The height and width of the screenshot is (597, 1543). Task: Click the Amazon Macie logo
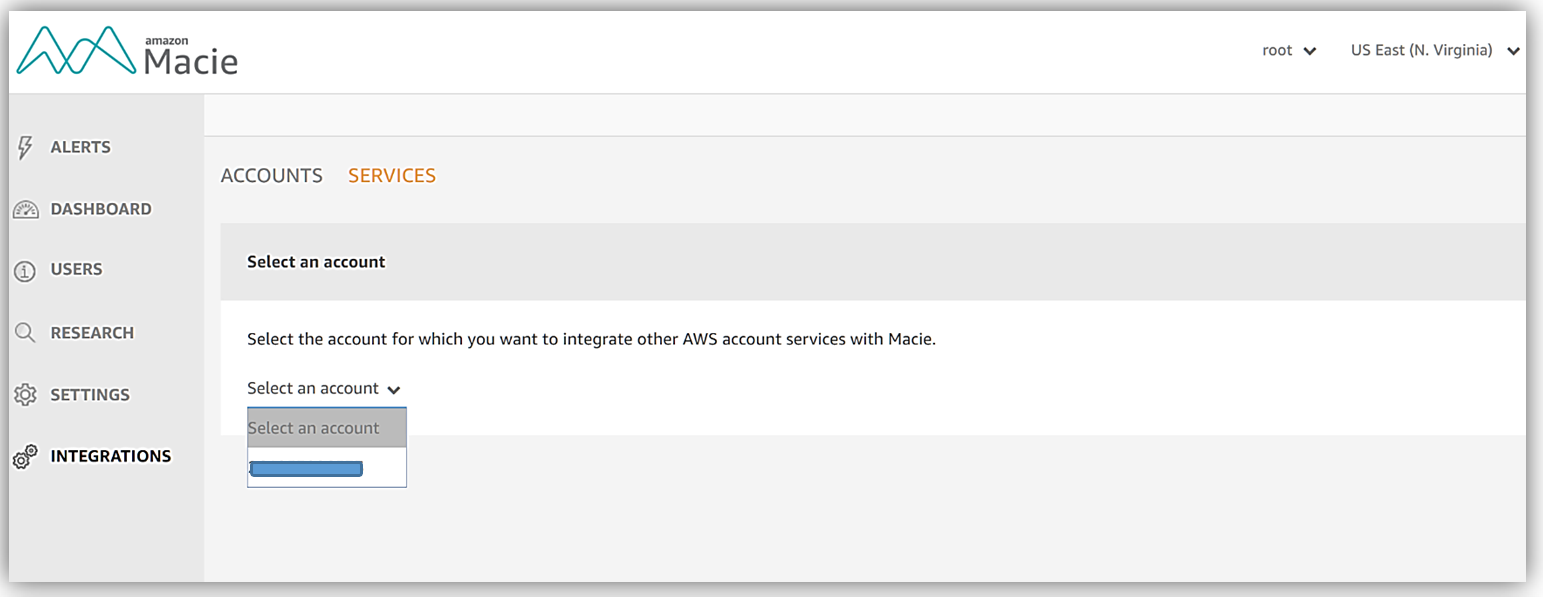tap(127, 52)
